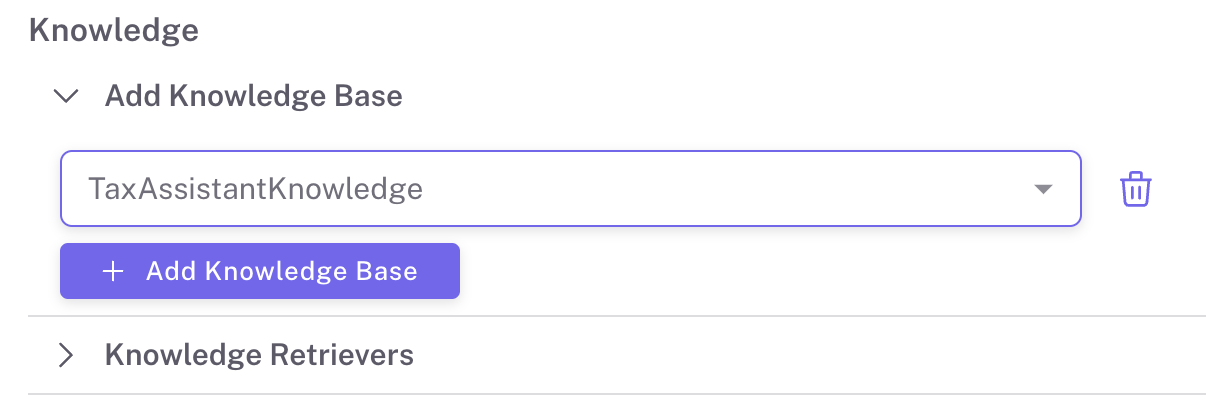Click the plus icon on Add Knowledge Base button
Viewport: 1232px width, 414px height.
114,271
